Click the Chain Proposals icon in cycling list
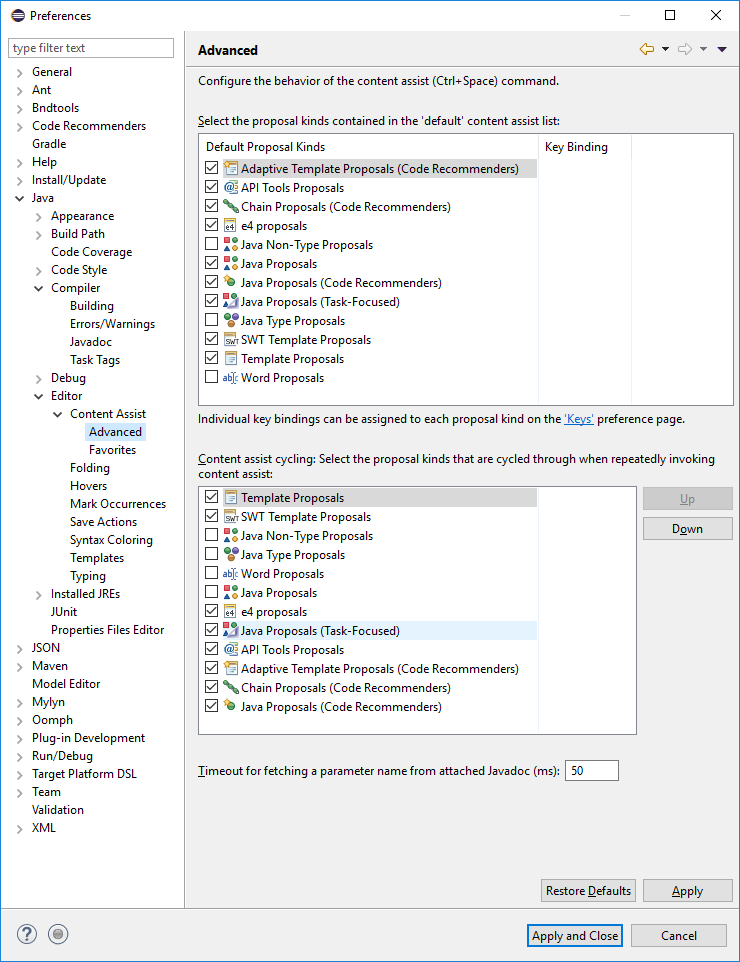 tap(230, 687)
